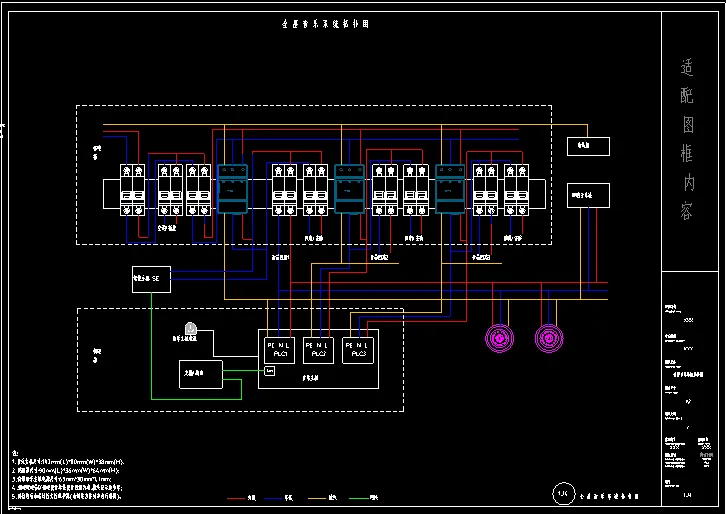Select the small Lan port box
Viewport: 726px width, 514px height.
tap(269, 371)
